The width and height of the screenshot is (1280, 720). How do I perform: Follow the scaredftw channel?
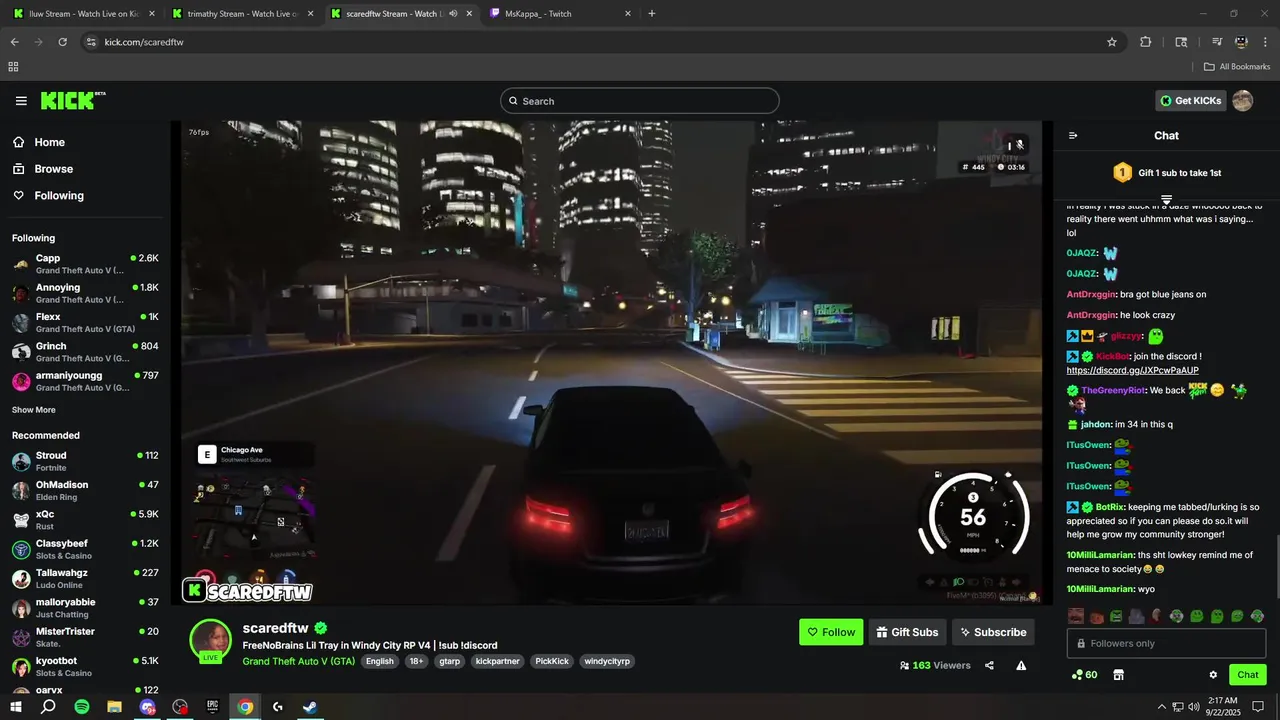pos(831,632)
